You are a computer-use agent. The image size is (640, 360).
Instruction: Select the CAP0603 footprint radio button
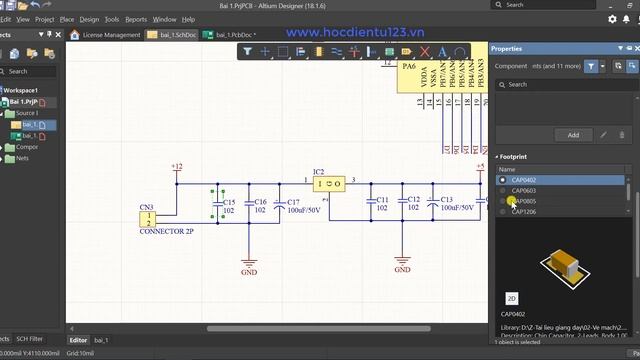click(502, 191)
